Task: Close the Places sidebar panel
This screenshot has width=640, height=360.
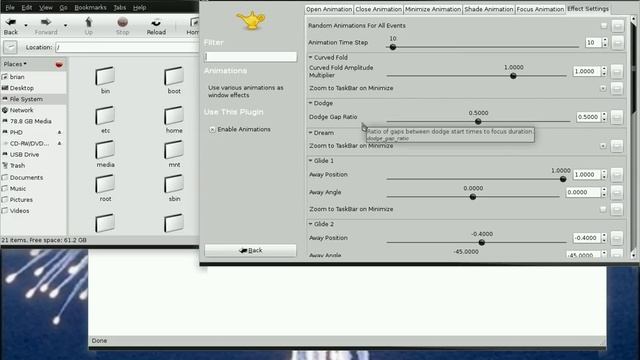Action: [x=59, y=64]
